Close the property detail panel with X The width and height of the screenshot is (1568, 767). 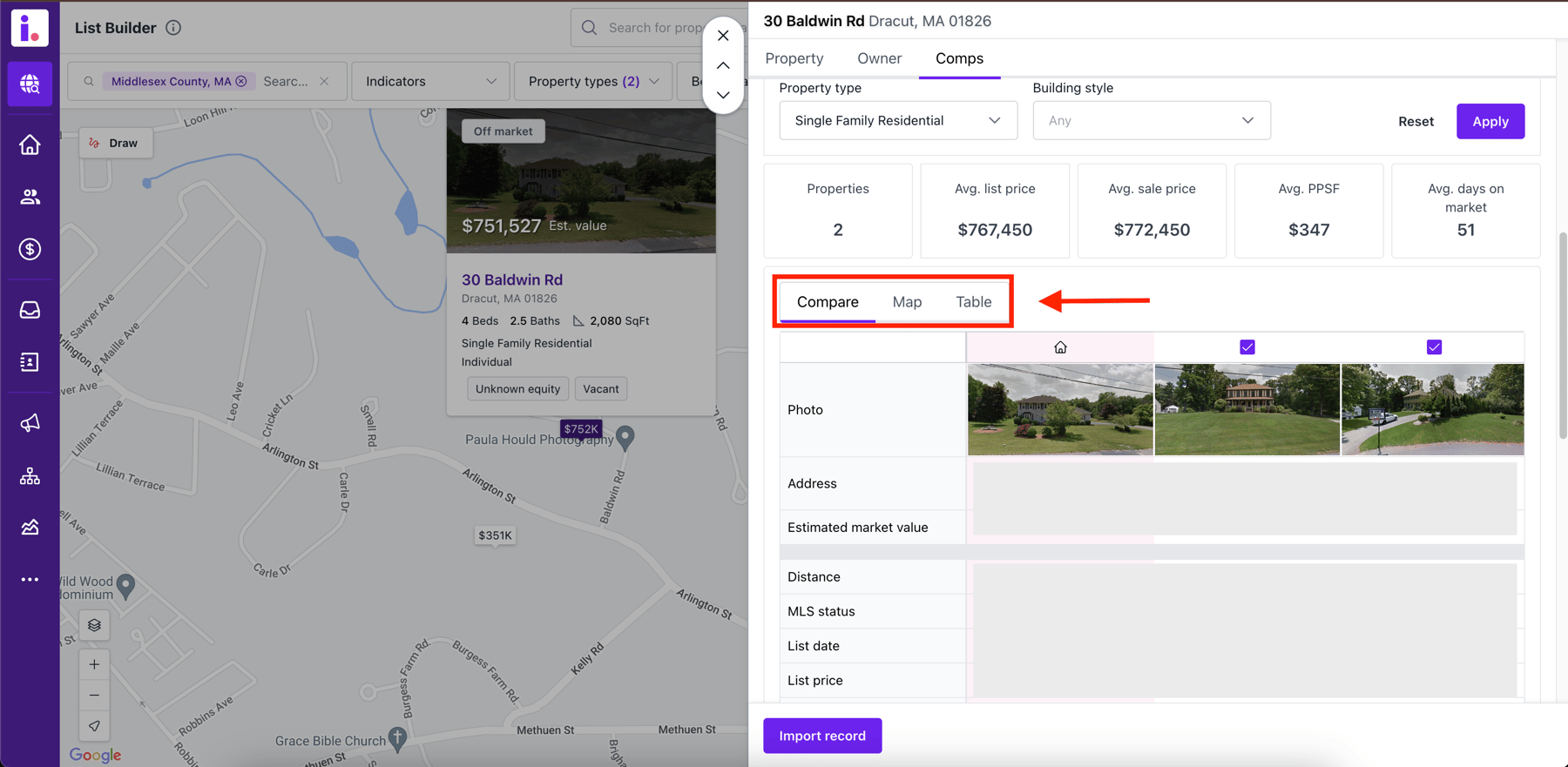point(723,36)
